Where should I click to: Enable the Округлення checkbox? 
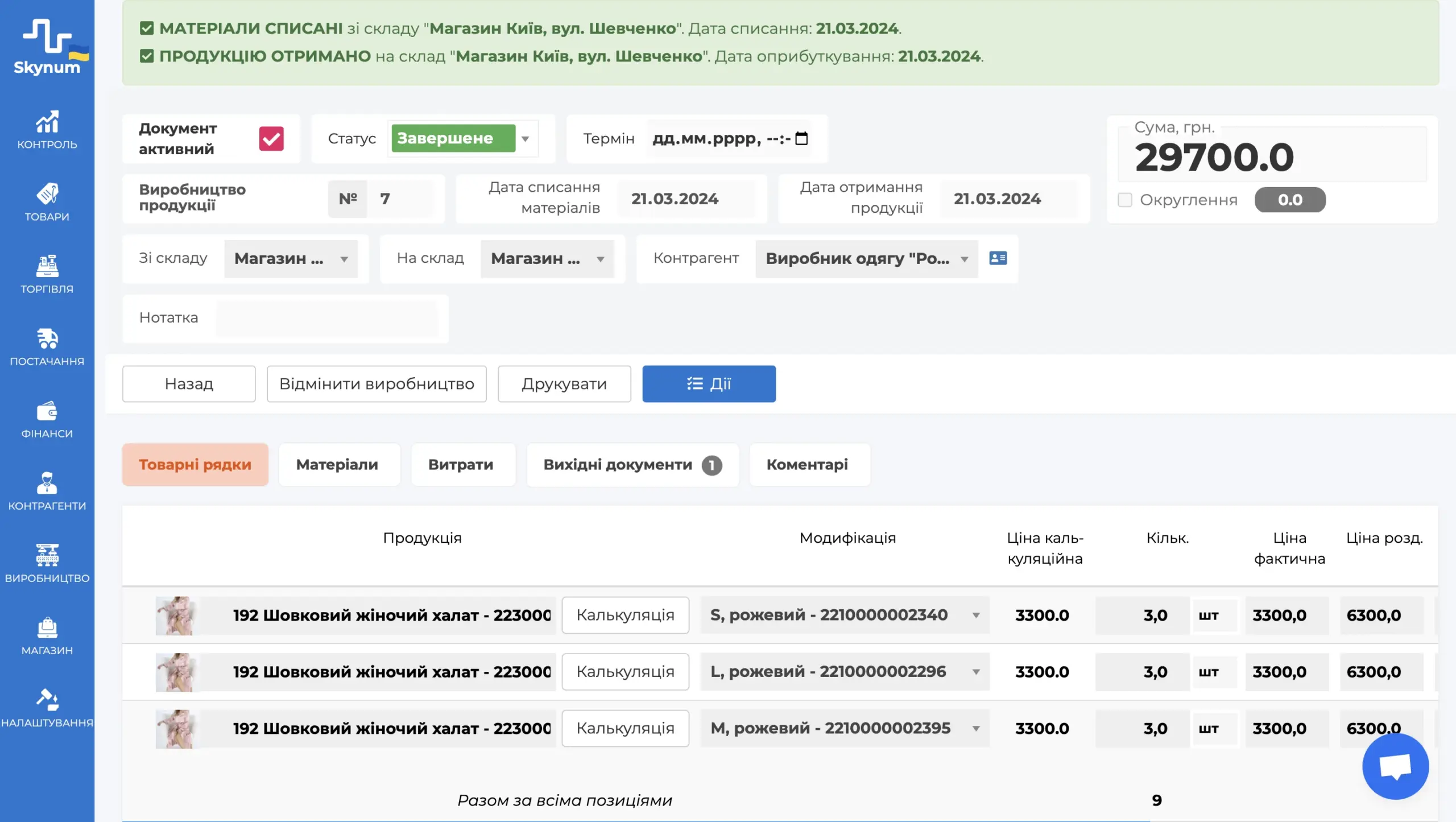1124,200
